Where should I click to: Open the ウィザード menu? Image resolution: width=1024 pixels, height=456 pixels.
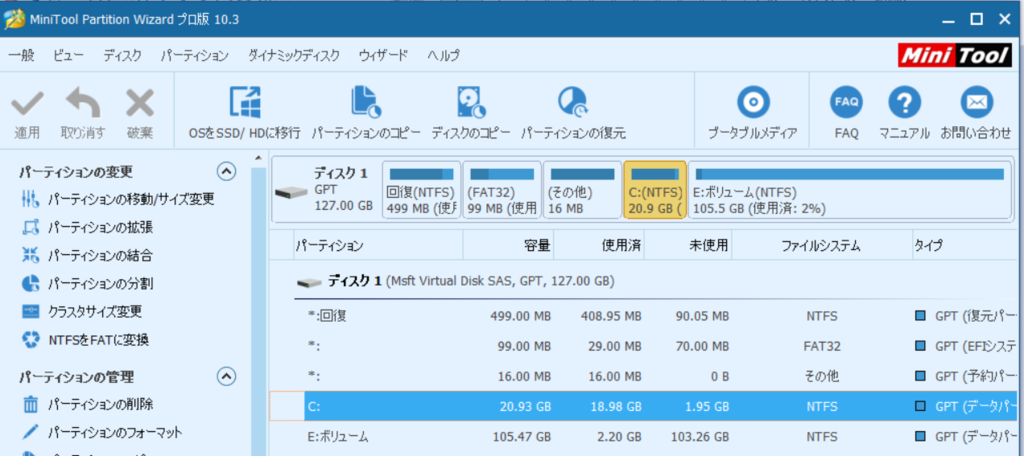[383, 56]
